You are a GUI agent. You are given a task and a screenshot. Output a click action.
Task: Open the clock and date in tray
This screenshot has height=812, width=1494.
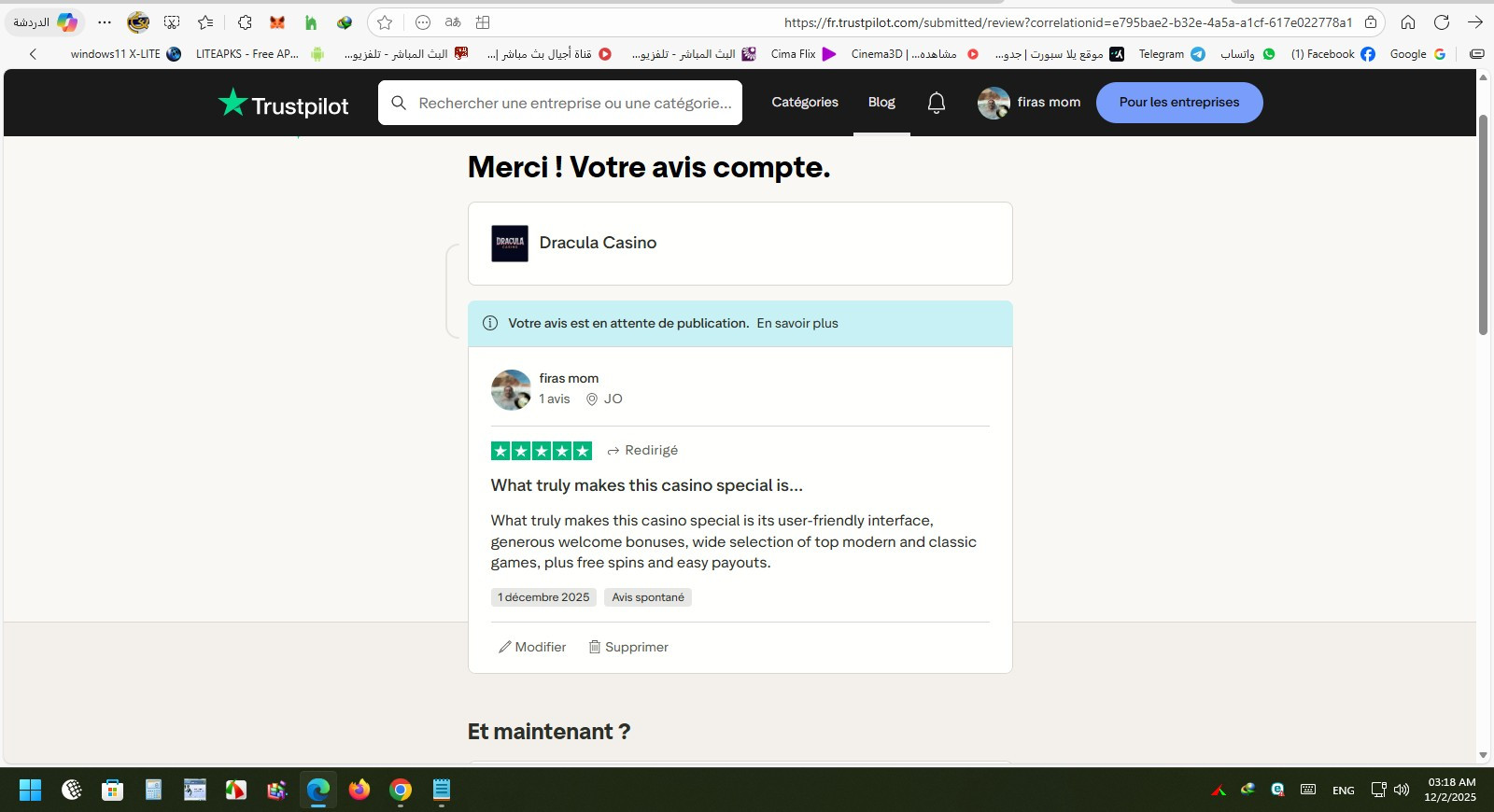(x=1451, y=790)
